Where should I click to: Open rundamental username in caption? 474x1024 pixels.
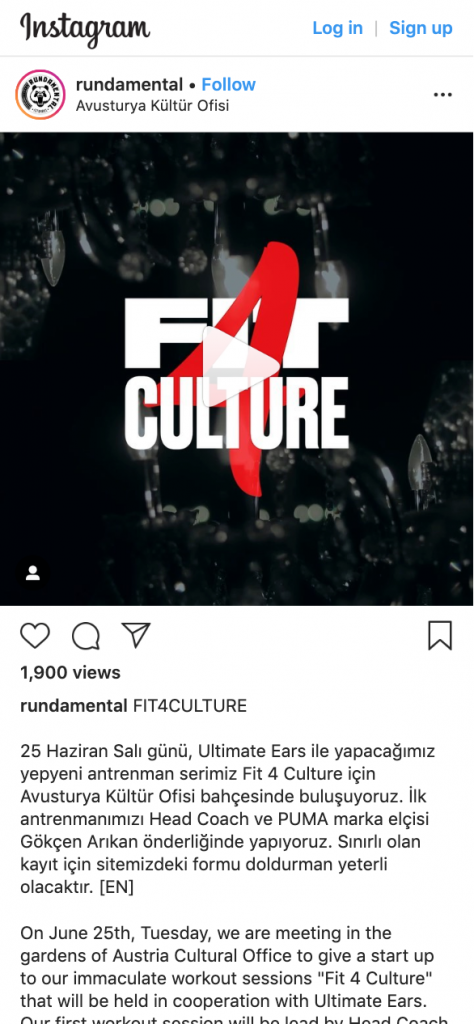[x=74, y=706]
